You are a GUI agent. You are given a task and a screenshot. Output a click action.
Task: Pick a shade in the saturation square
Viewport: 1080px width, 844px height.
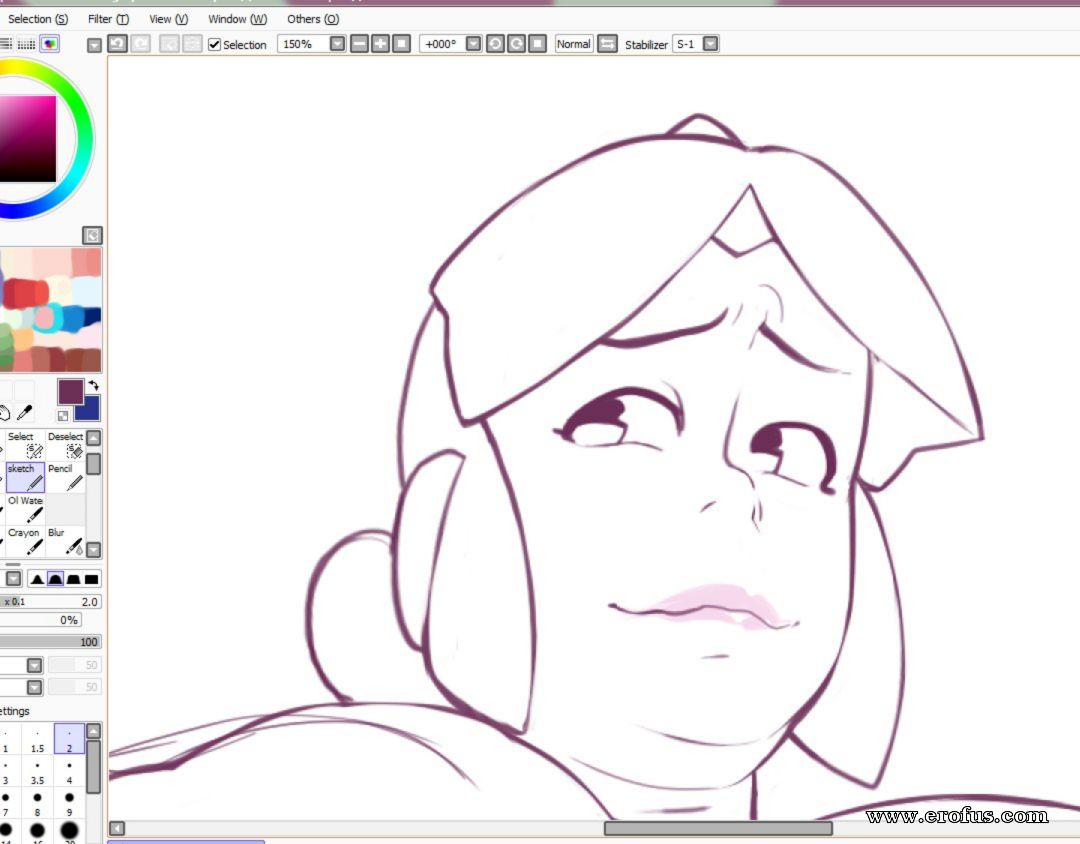click(x=28, y=138)
